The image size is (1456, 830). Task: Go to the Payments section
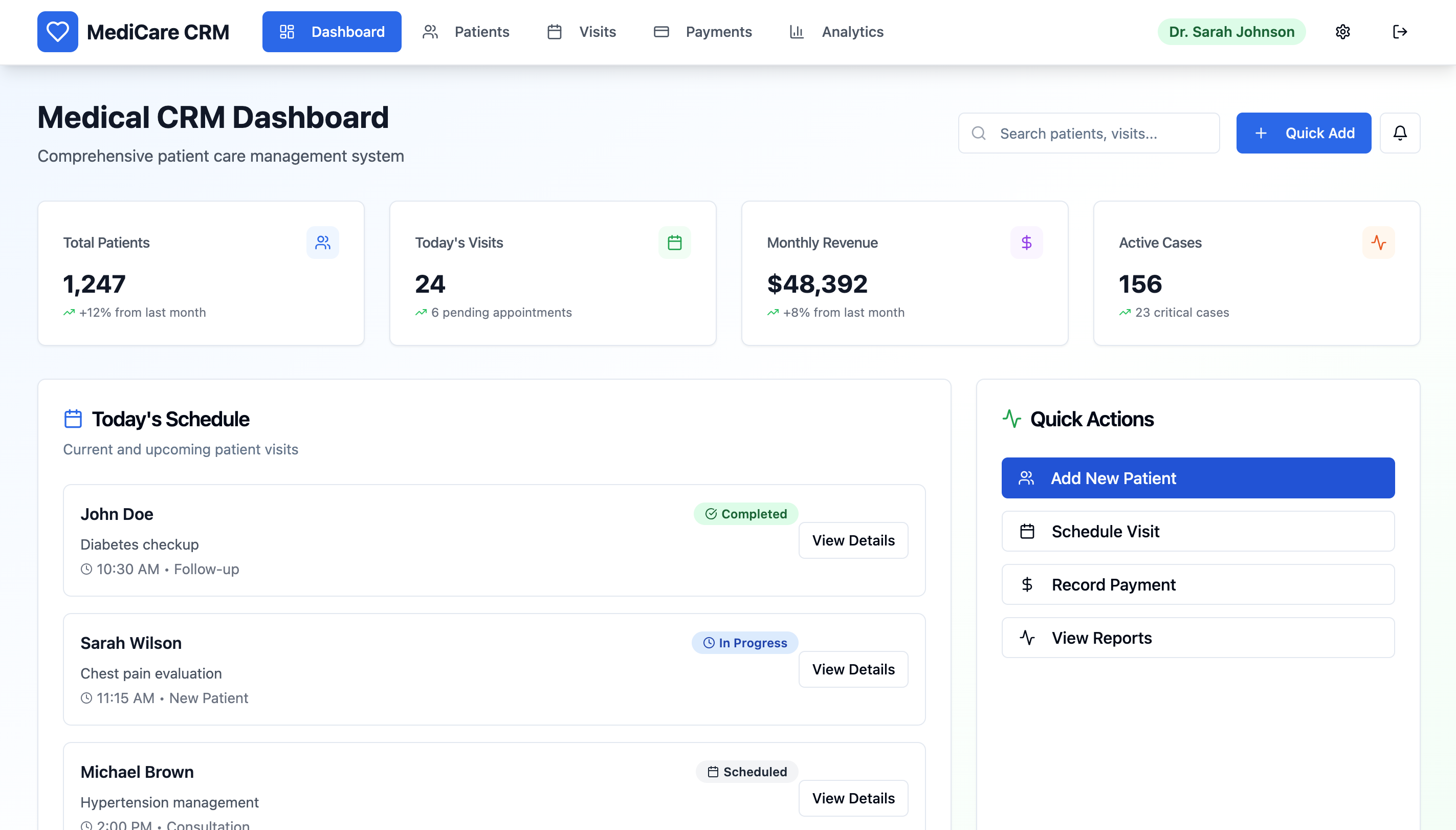702,32
